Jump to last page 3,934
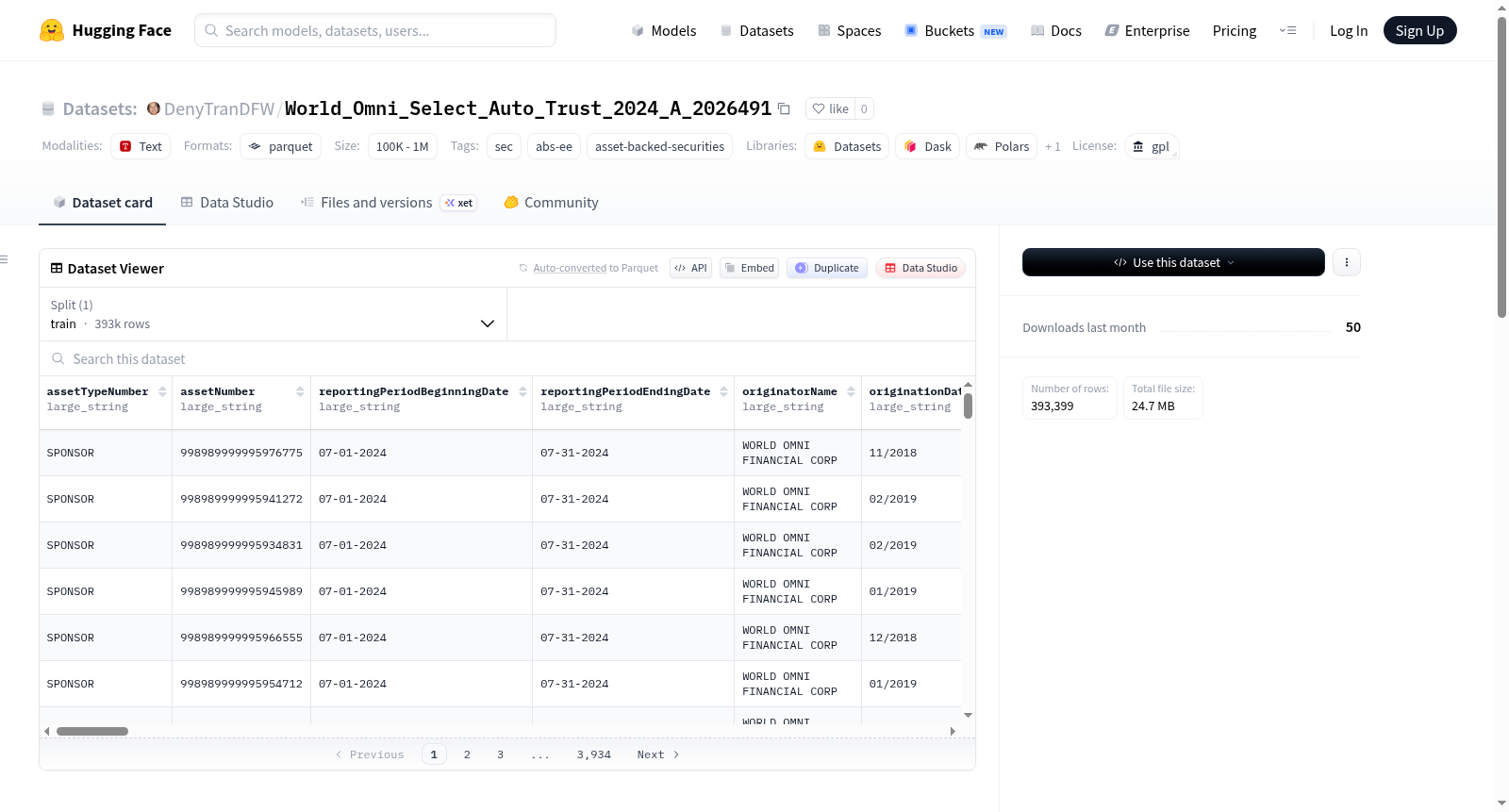The height and width of the screenshot is (812, 1509). click(x=594, y=754)
